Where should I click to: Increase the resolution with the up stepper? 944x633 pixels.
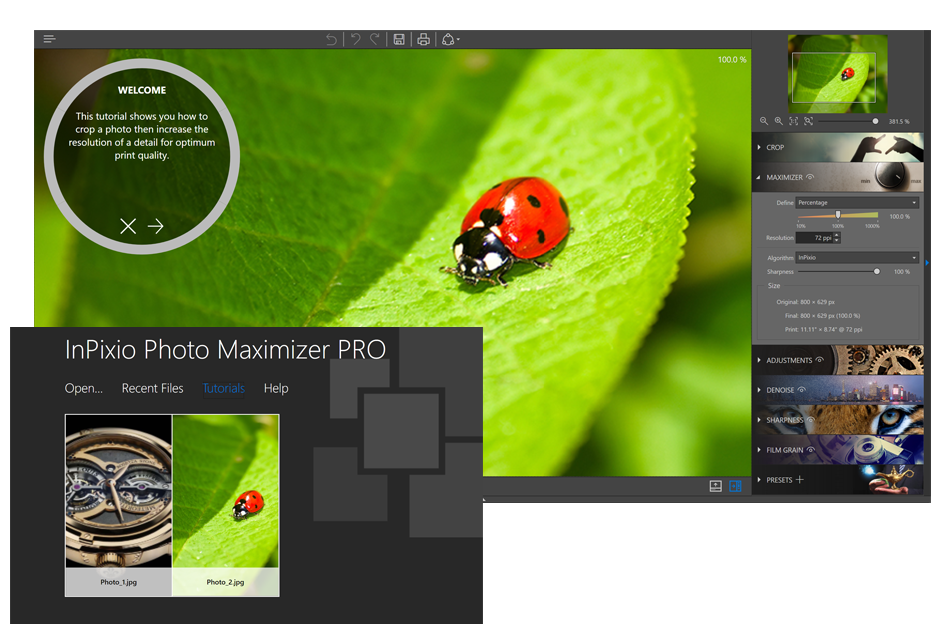point(837,235)
